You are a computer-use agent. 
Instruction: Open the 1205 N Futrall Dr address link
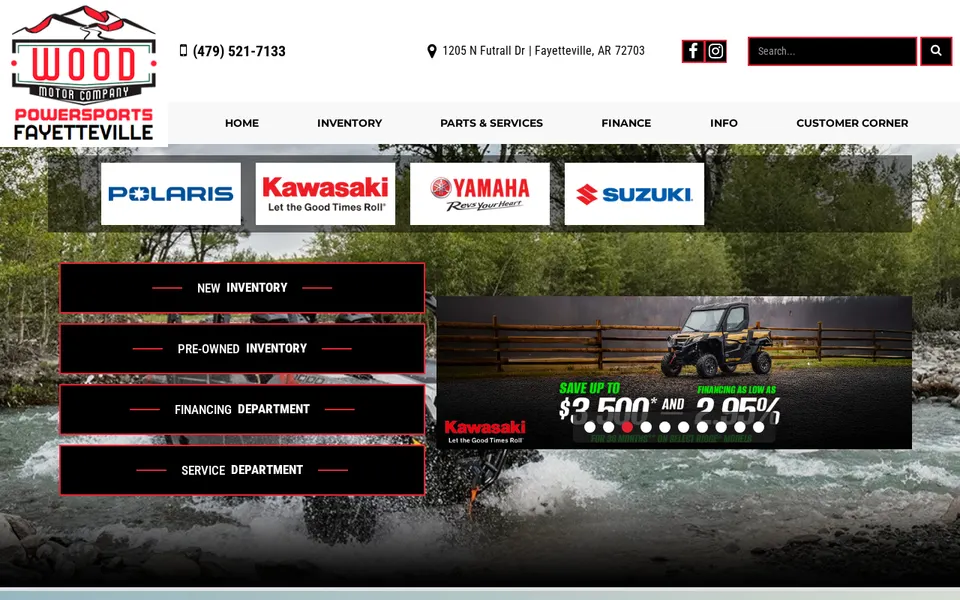544,51
